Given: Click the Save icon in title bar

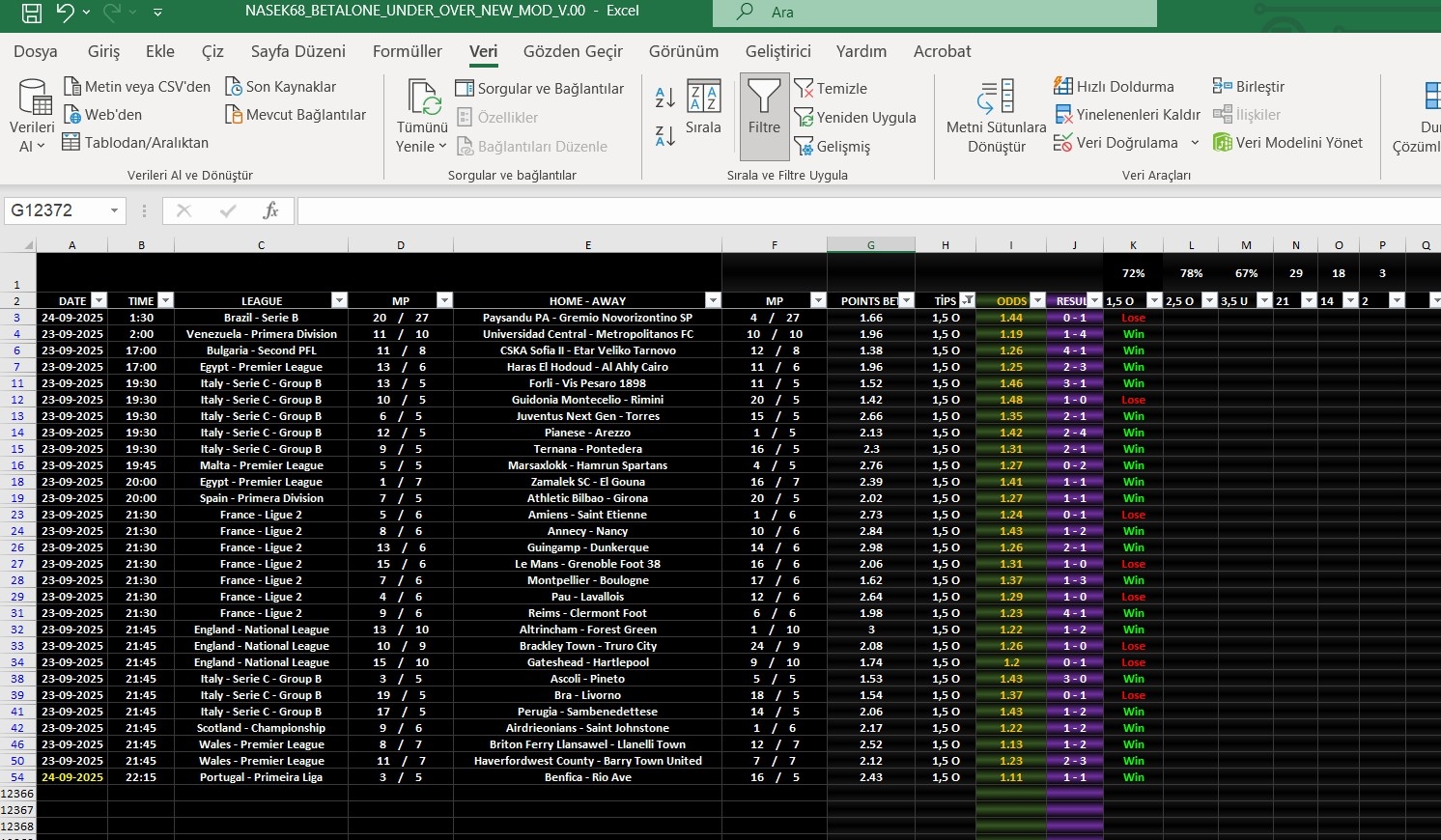Looking at the screenshot, I should click(x=31, y=13).
